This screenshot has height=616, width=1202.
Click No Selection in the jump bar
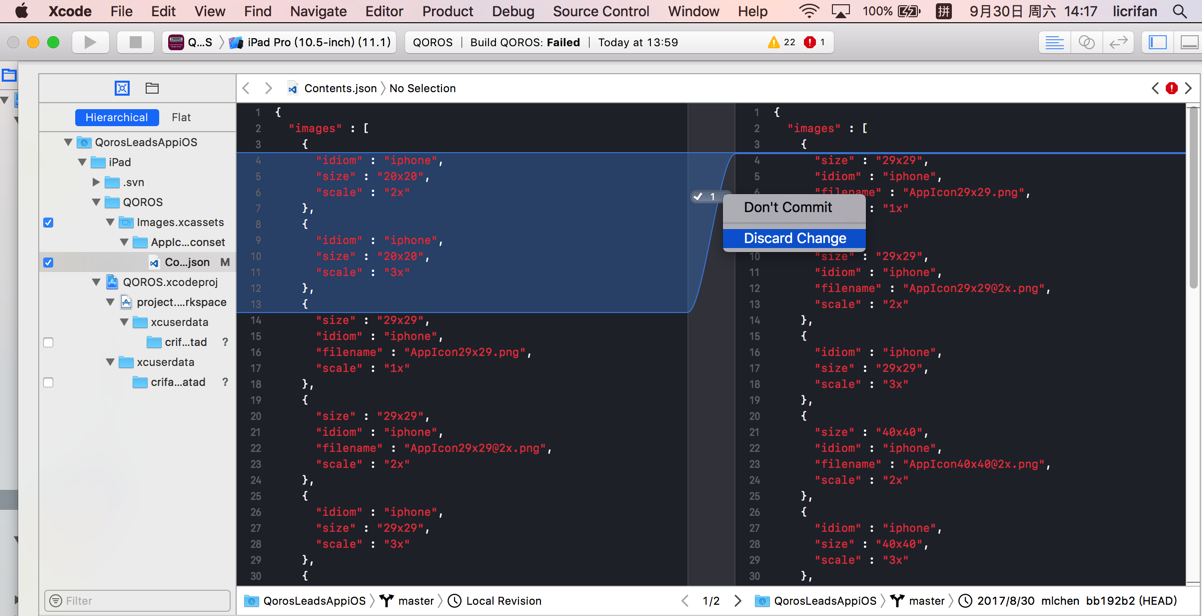tap(422, 88)
